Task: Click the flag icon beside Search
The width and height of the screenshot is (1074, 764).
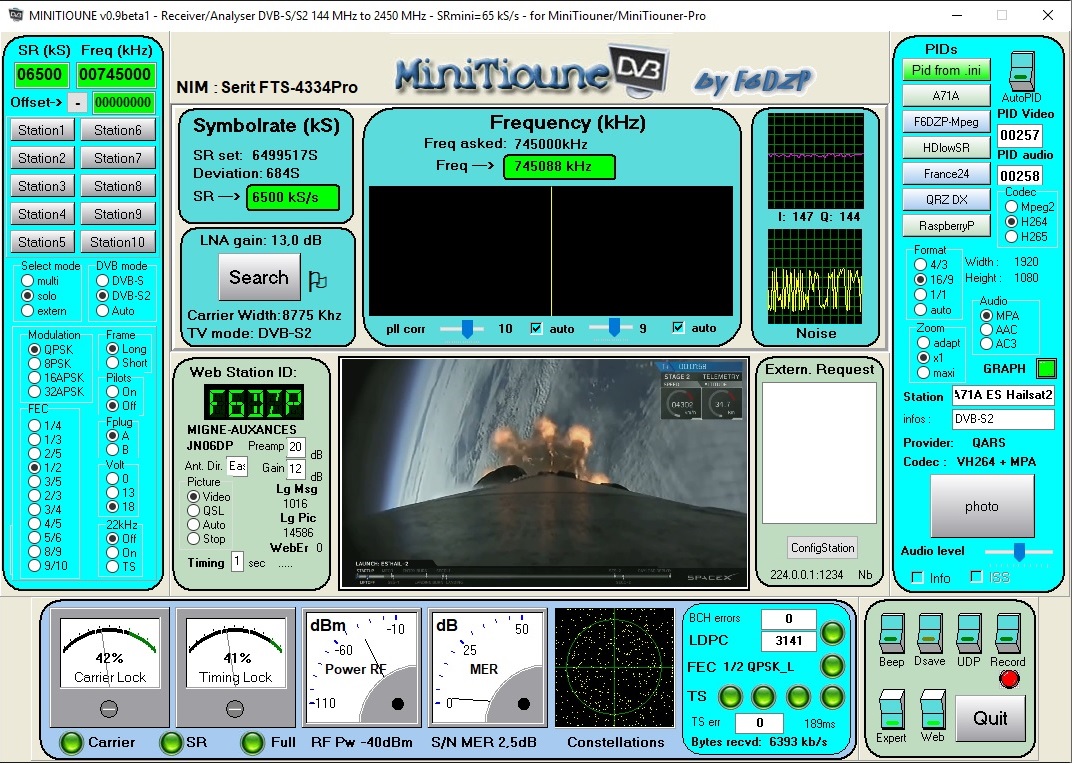Action: click(x=317, y=280)
